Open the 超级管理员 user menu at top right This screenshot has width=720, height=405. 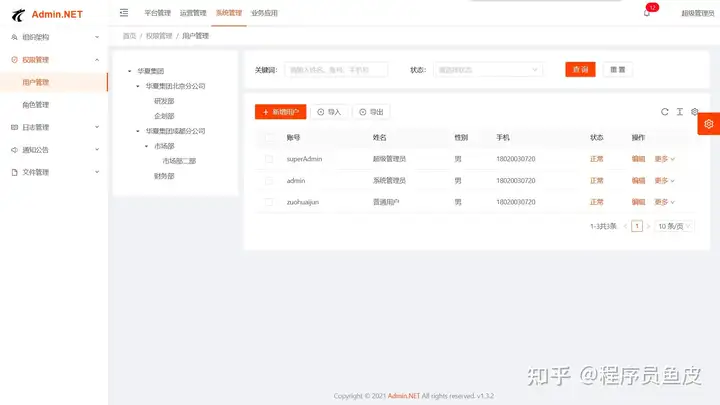point(698,13)
